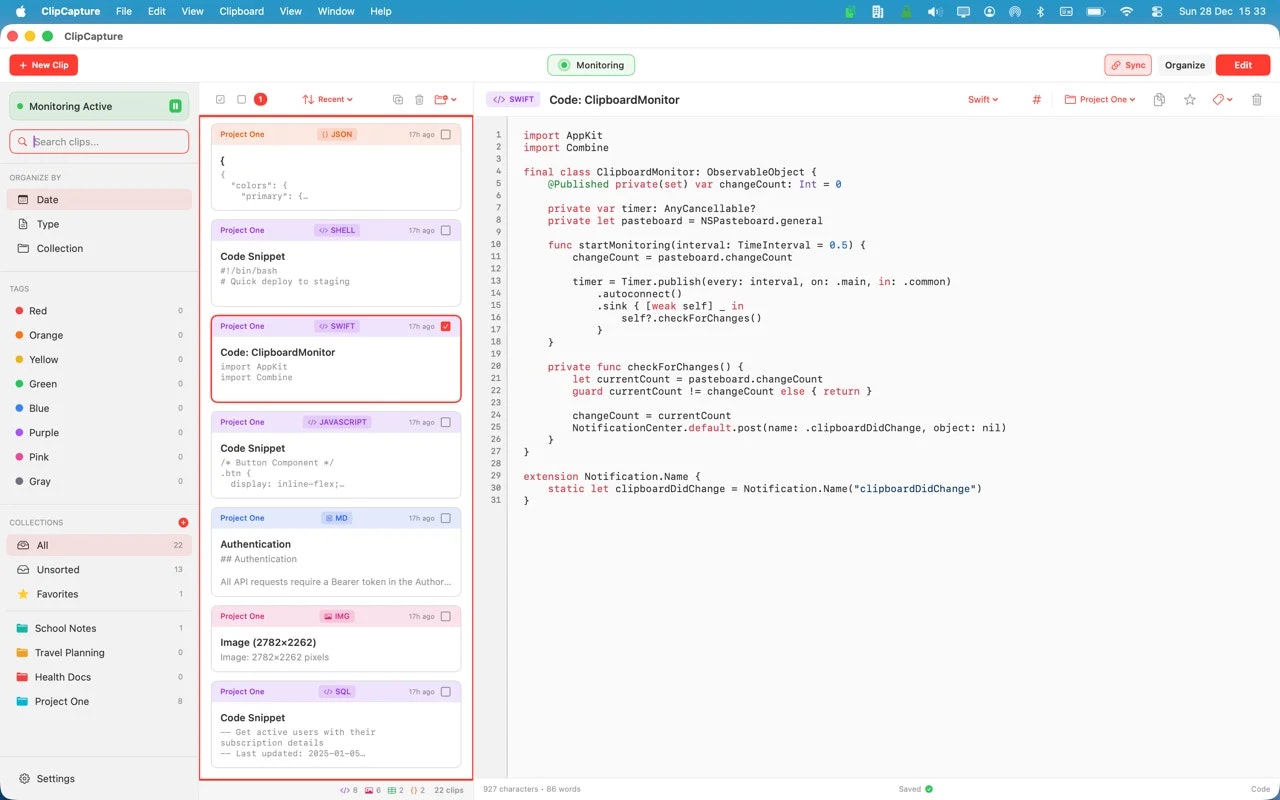Click the New Clip button
The image size is (1280, 800).
coord(43,64)
